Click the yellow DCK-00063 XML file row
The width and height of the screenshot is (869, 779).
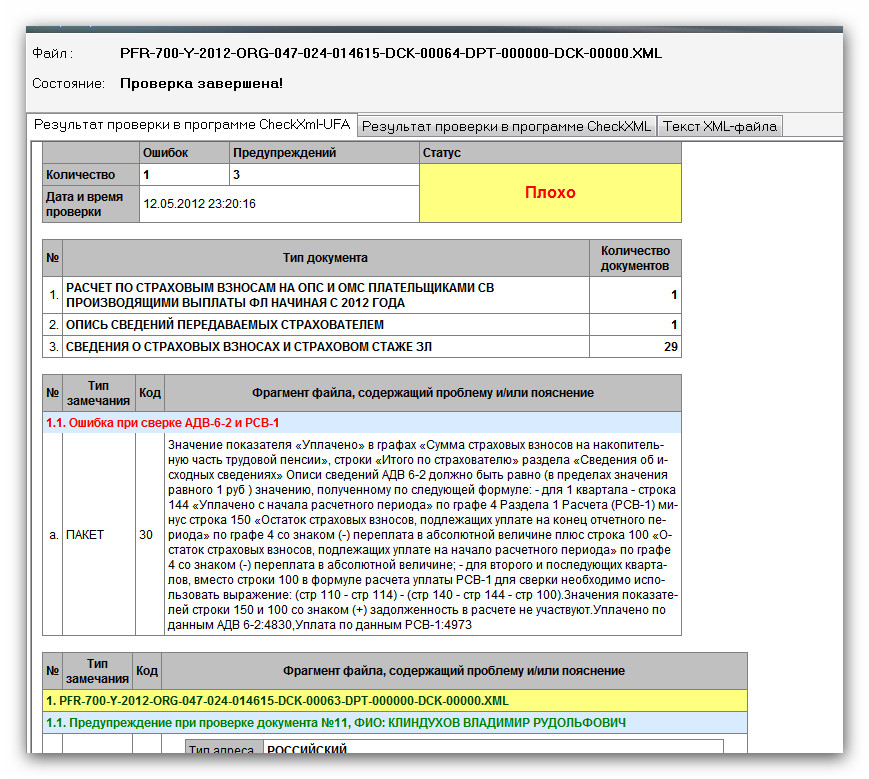click(x=395, y=701)
